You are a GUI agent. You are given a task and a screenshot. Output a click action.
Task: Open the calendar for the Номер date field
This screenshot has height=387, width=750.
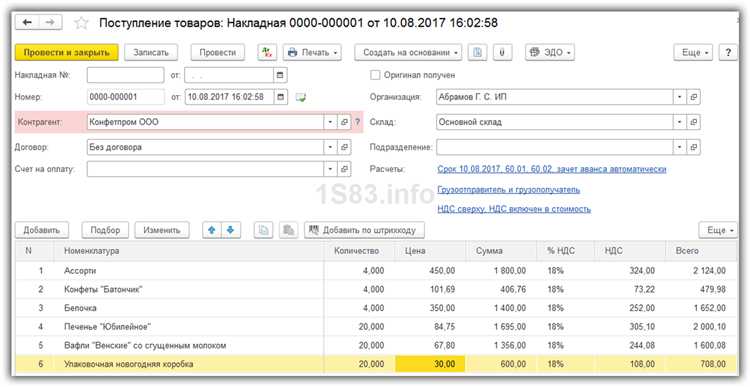[x=280, y=97]
